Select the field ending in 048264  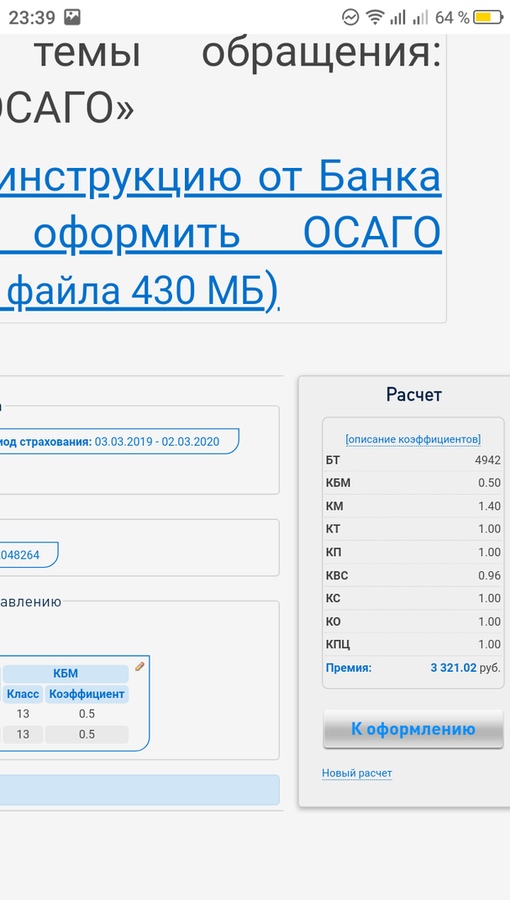[x=29, y=554]
